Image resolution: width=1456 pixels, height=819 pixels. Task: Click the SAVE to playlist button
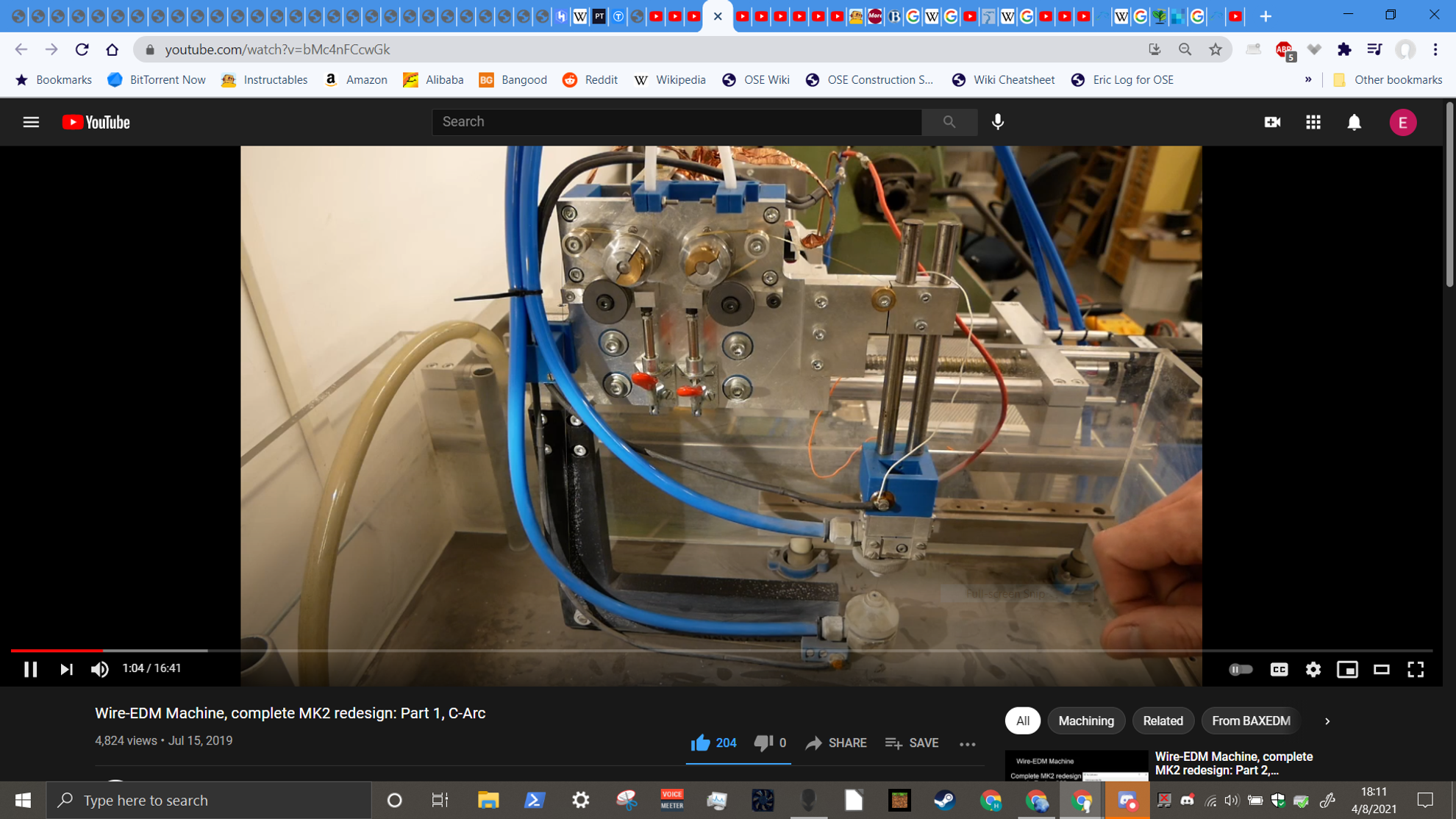[x=912, y=743]
